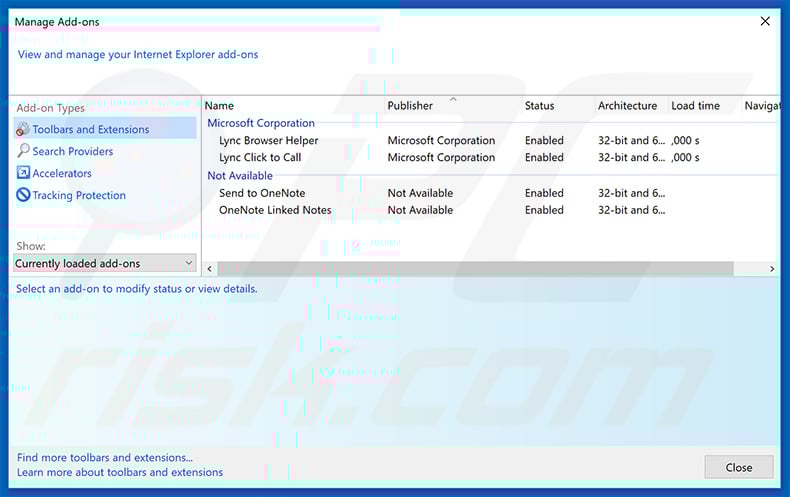Select Accelerators add-on type
Screen dimensions: 790x497
click(x=62, y=173)
